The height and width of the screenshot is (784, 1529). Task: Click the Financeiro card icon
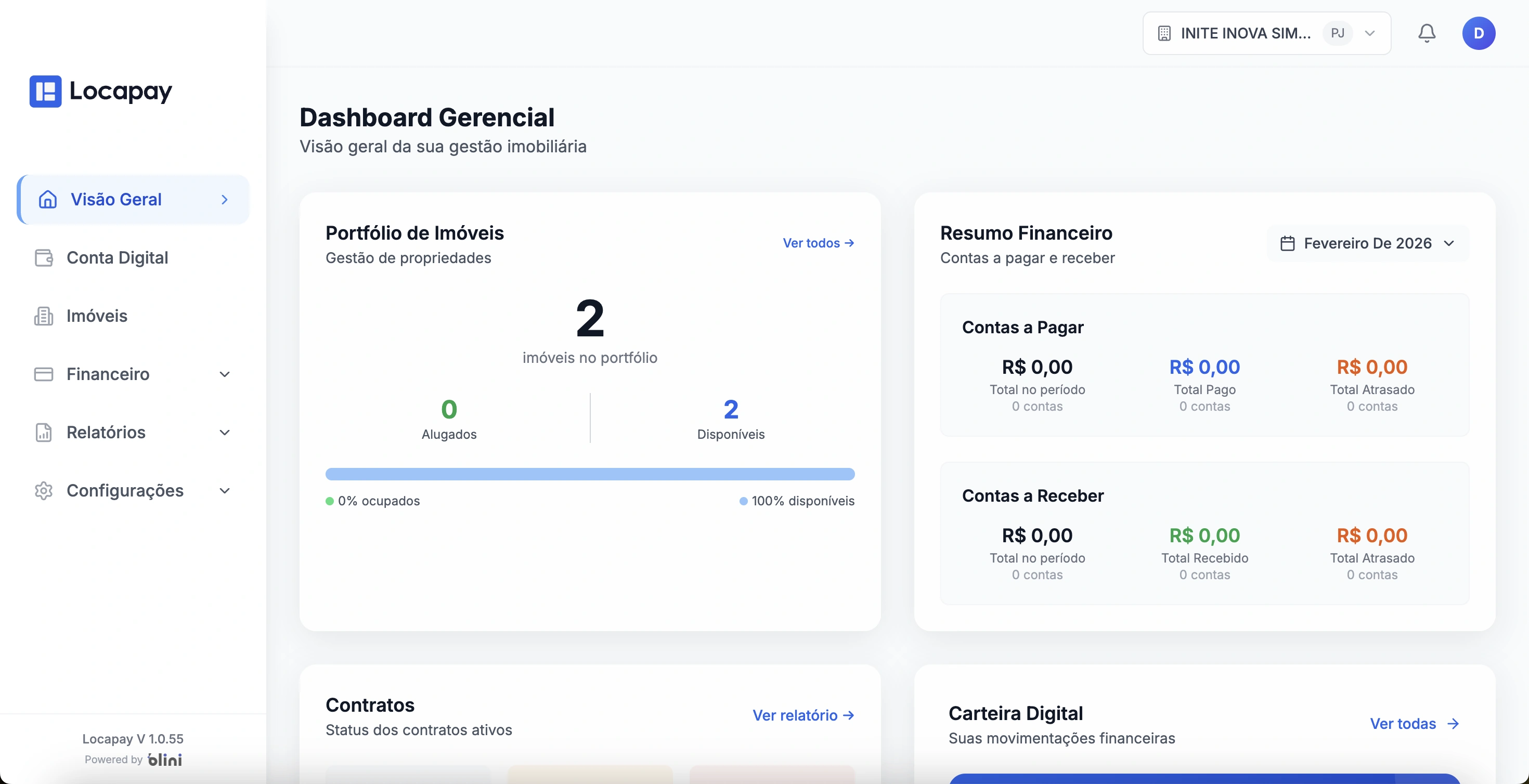coord(43,374)
